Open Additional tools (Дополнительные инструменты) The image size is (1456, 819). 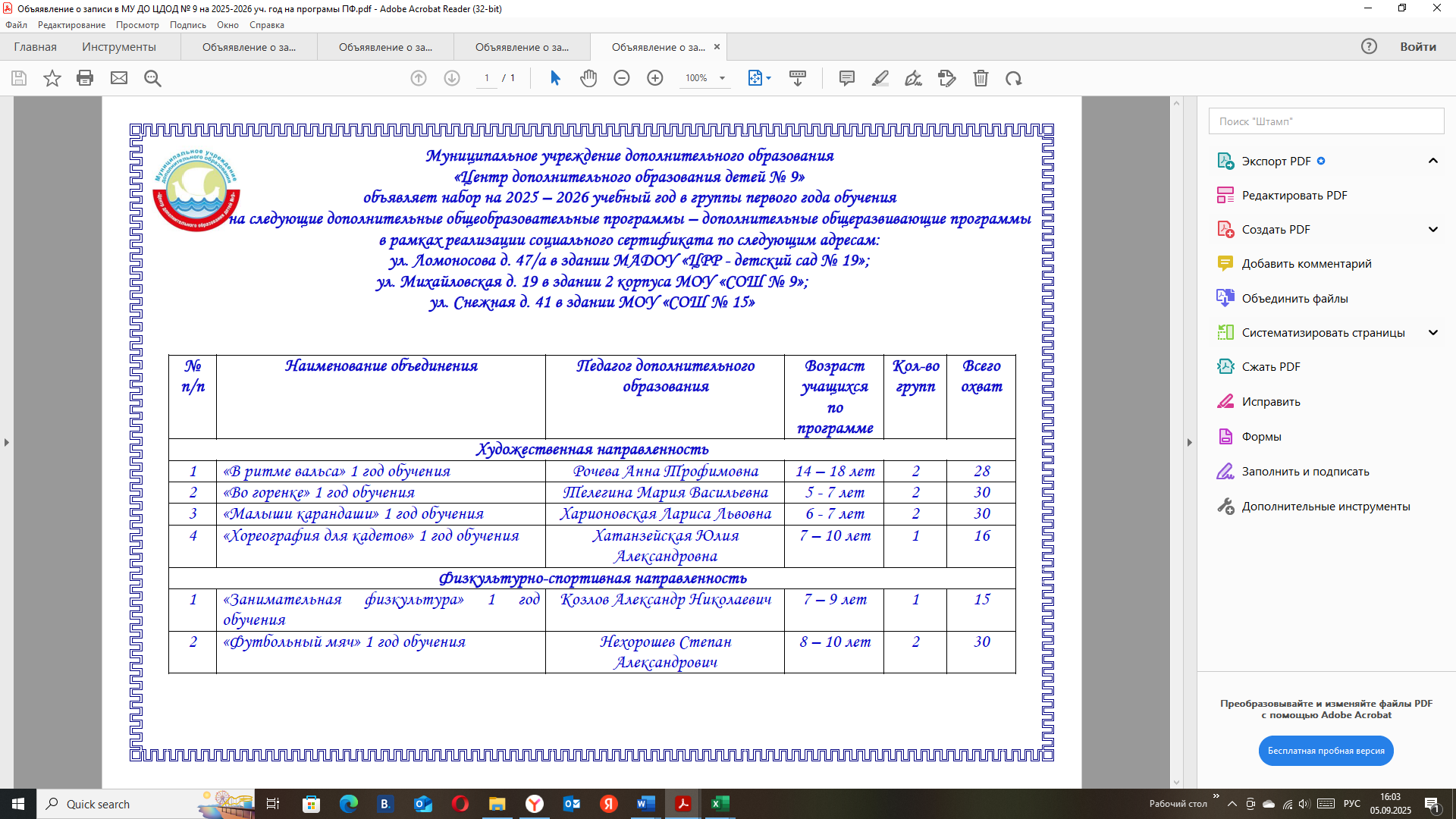click(x=1326, y=506)
